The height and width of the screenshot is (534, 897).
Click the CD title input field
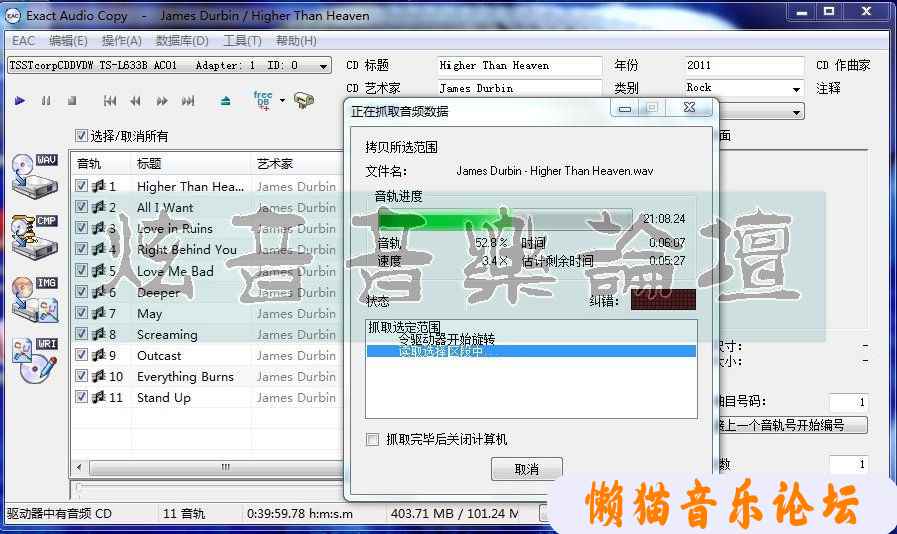[x=519, y=65]
